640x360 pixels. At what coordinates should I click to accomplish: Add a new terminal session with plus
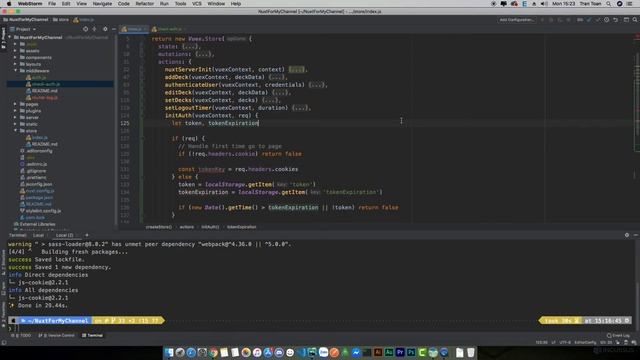coord(87,235)
